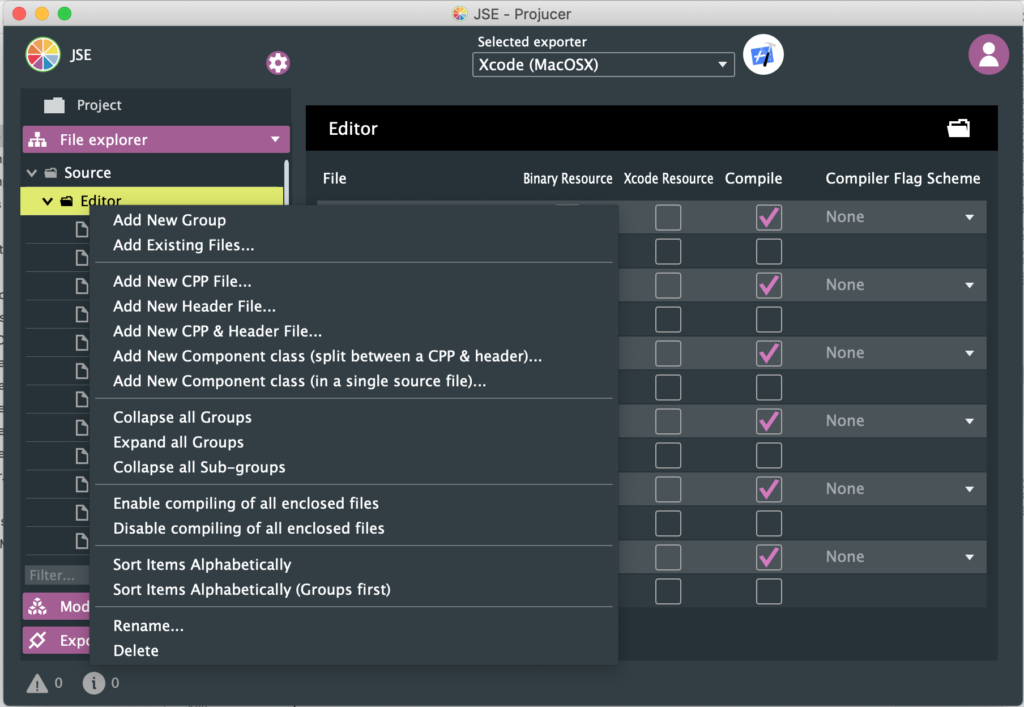Collapse the Source group tree arrow
This screenshot has height=707, width=1024.
click(32, 173)
